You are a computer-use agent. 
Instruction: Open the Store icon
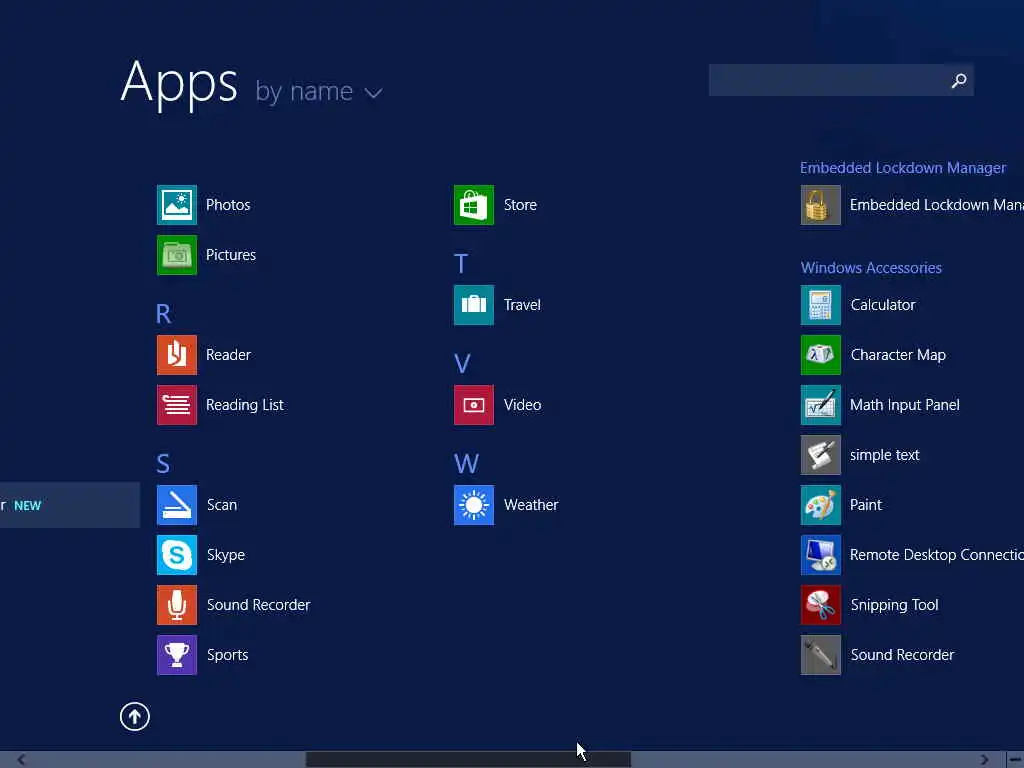click(473, 205)
